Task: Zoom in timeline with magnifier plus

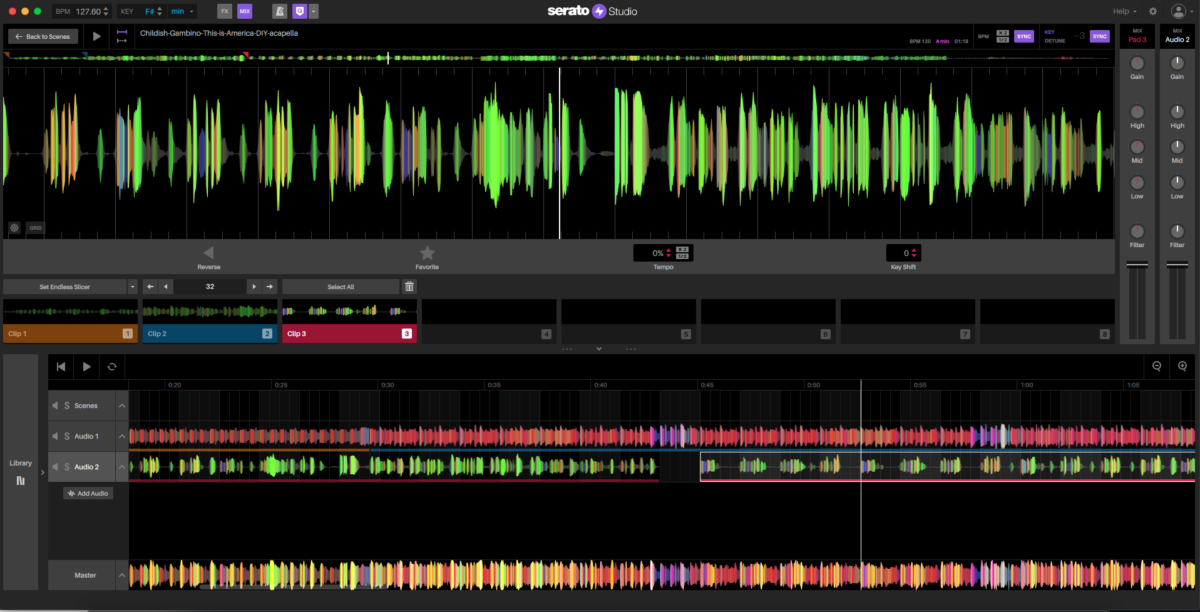Action: pos(1183,367)
